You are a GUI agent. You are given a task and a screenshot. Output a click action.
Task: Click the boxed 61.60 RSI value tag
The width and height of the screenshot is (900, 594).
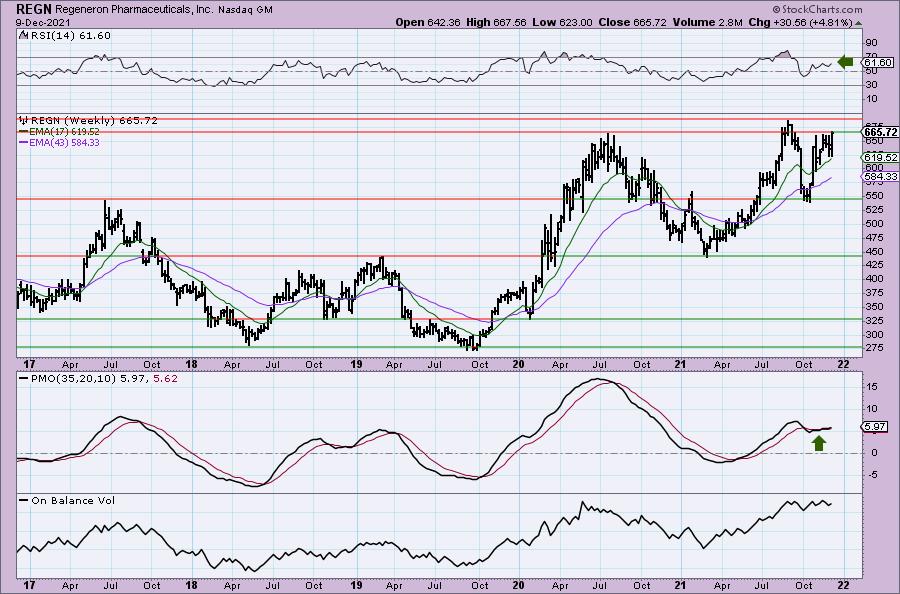pos(878,63)
